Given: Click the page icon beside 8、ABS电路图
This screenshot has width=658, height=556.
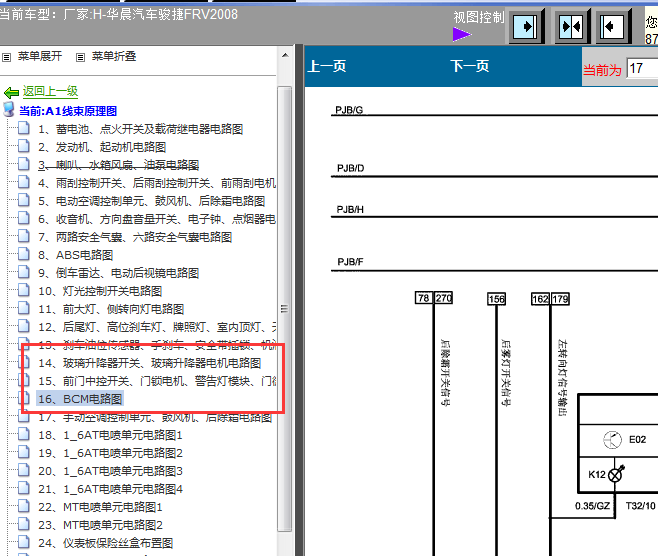Looking at the screenshot, I should point(24,254).
